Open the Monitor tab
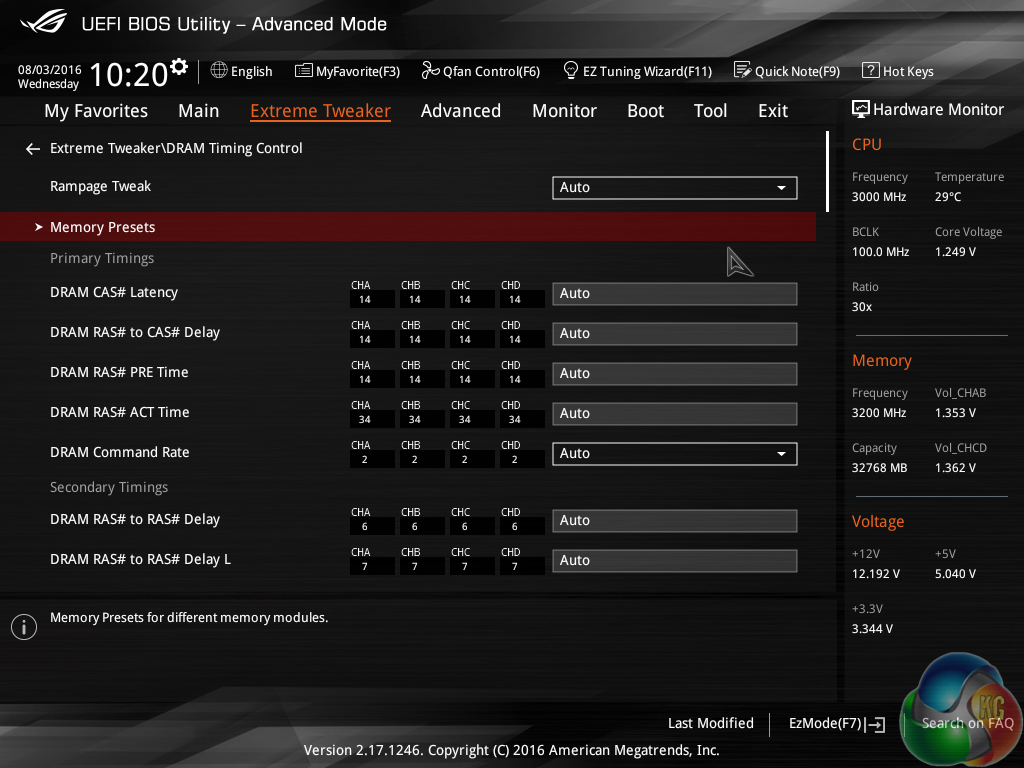 564,111
